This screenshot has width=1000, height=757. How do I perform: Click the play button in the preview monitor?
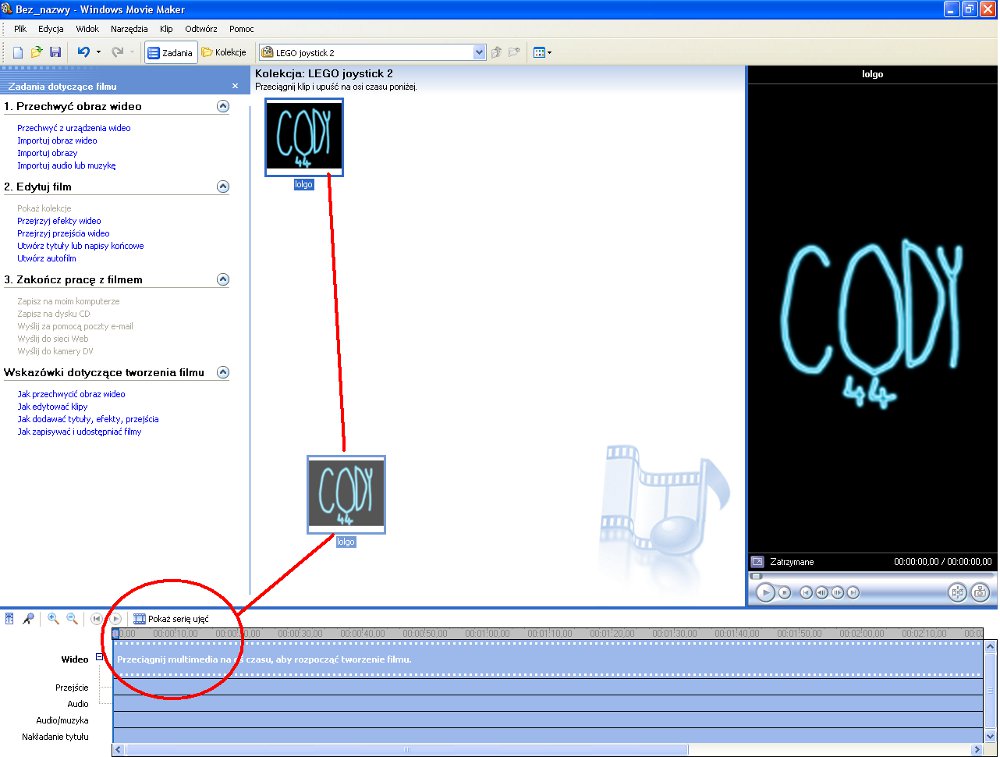[765, 592]
